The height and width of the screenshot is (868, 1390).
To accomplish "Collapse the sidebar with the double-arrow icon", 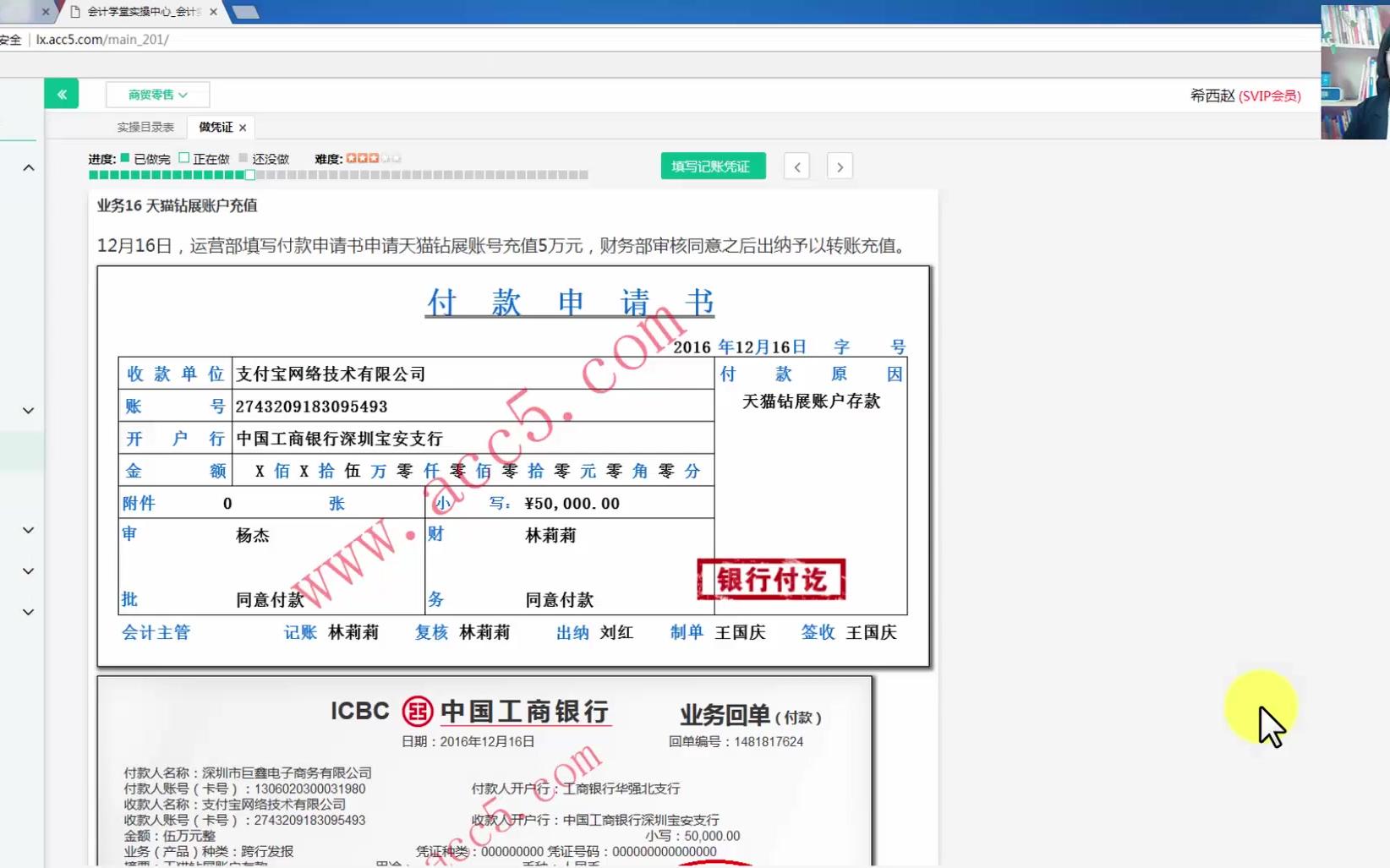I will pyautogui.click(x=61, y=93).
